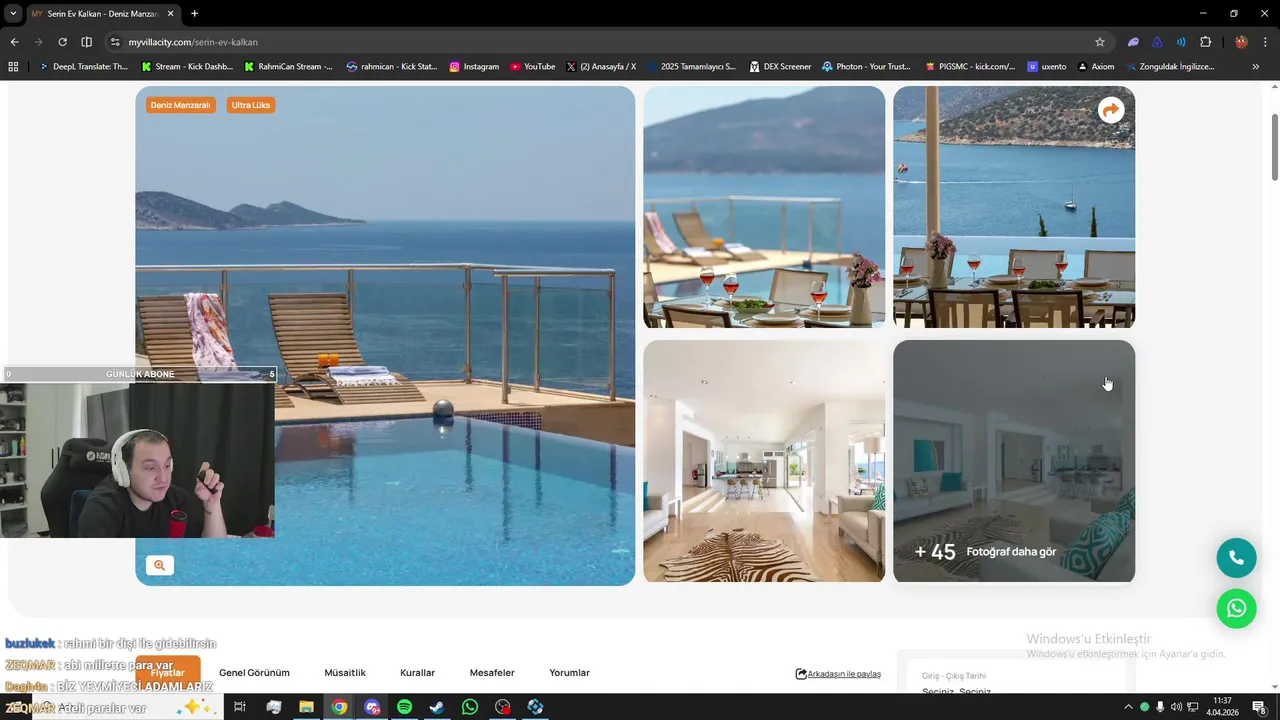The height and width of the screenshot is (720, 1280).
Task: Click the Arkadaşın ile paylaş link
Action: (838, 674)
